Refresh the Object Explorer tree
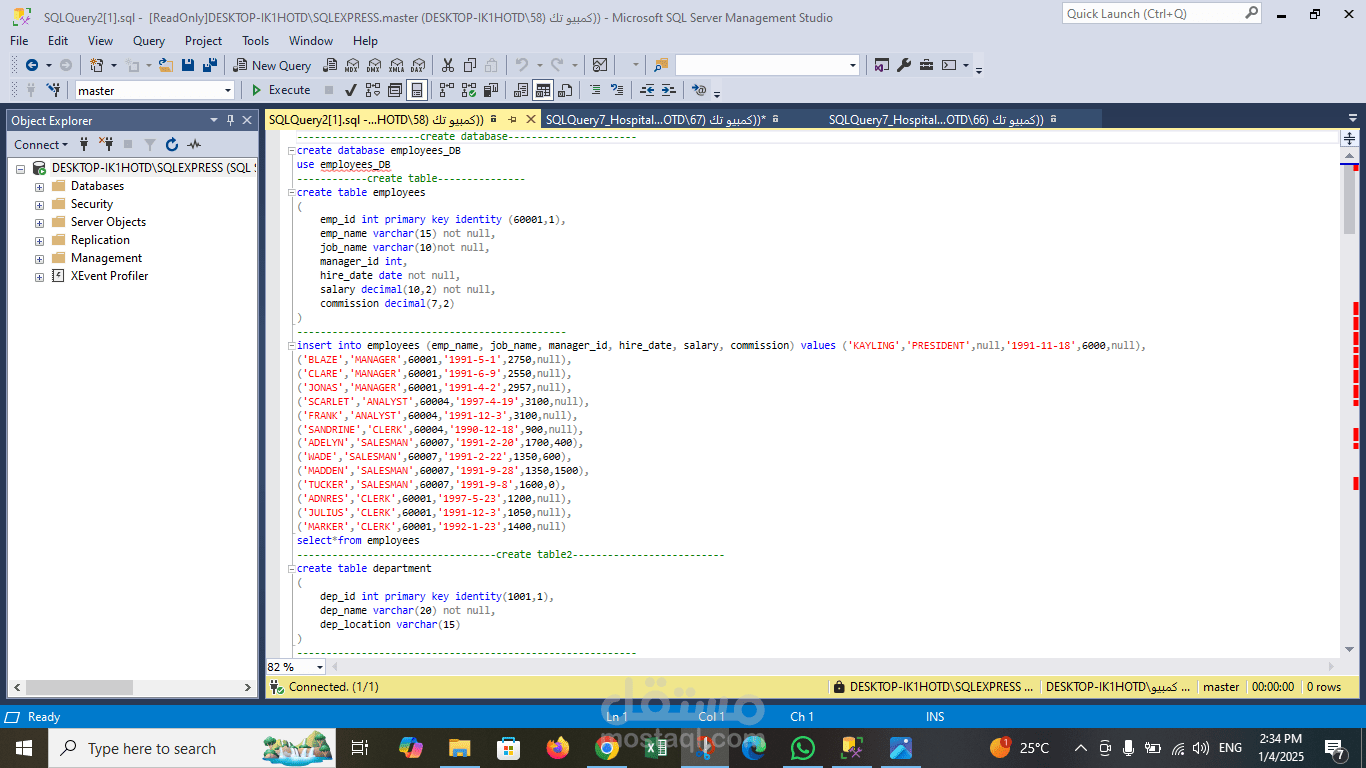 [x=172, y=145]
